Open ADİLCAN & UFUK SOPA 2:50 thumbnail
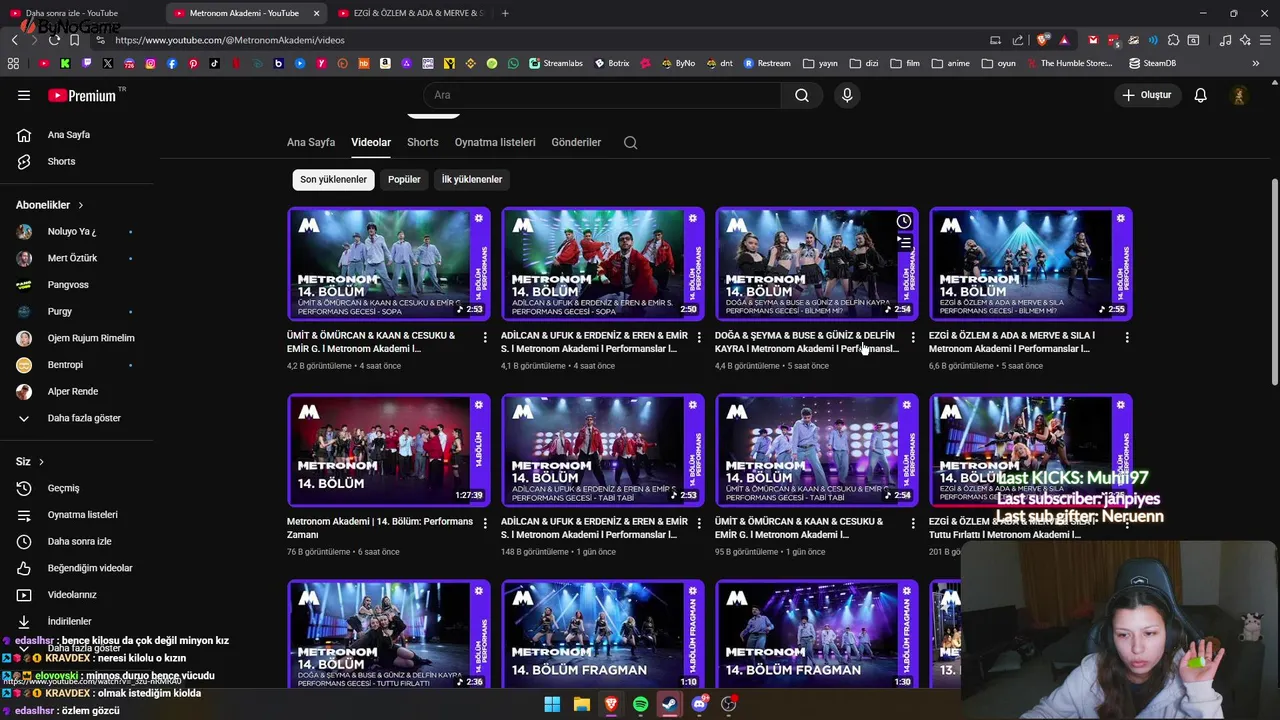Screen dimensions: 1280x720 [603, 264]
